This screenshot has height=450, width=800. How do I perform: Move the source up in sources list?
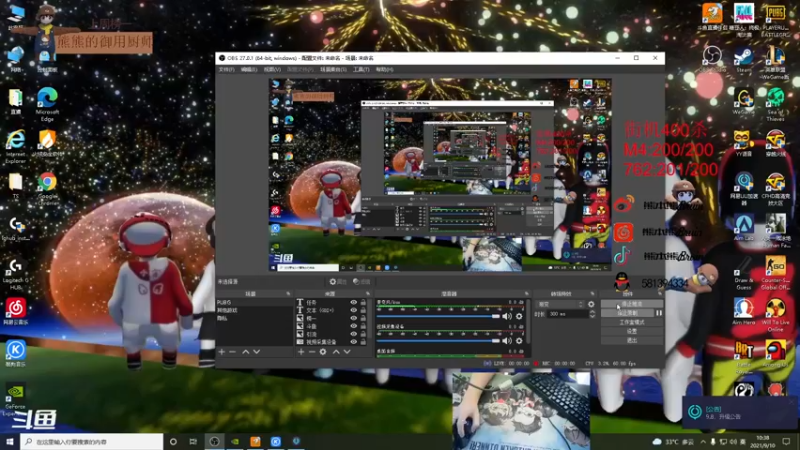pyautogui.click(x=336, y=352)
